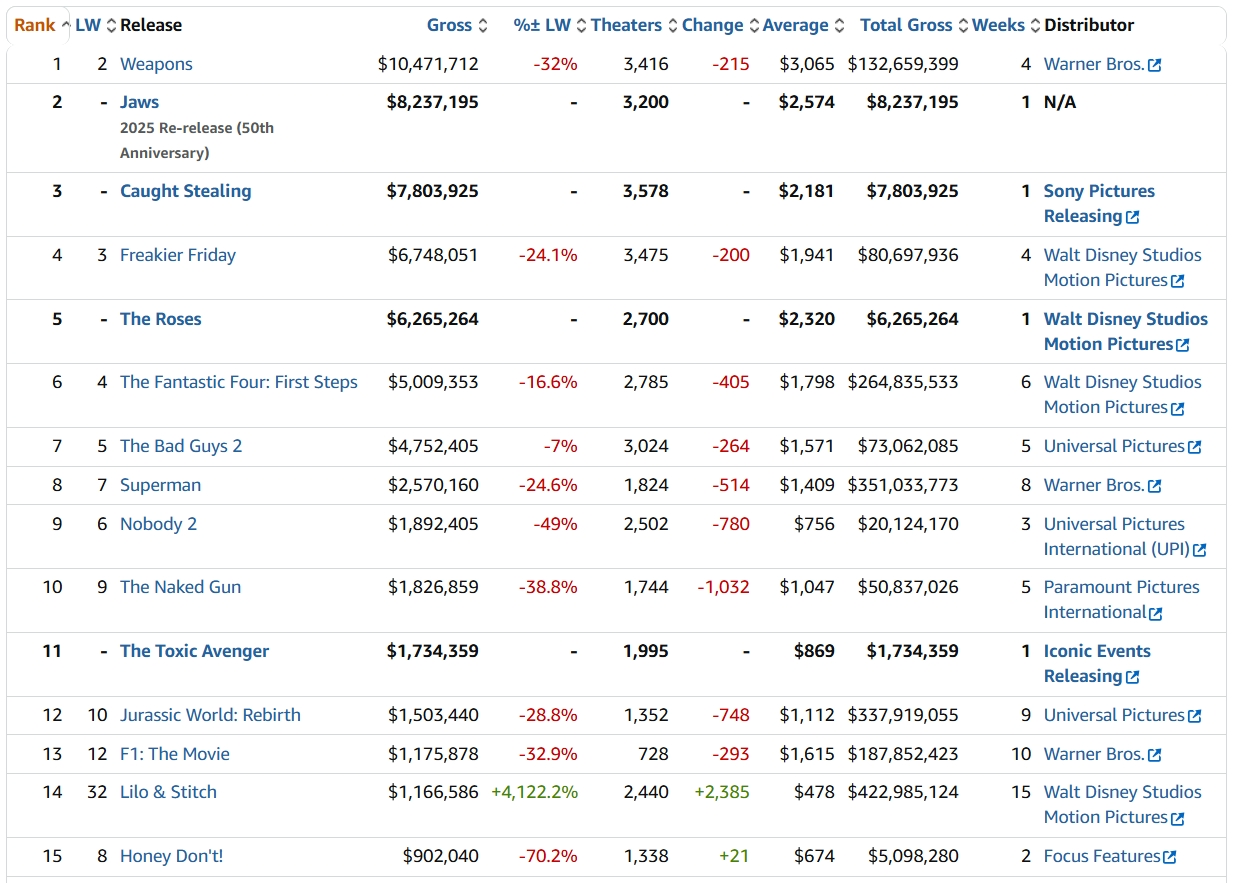Open The Roses movie link
1235x883 pixels.
161,319
